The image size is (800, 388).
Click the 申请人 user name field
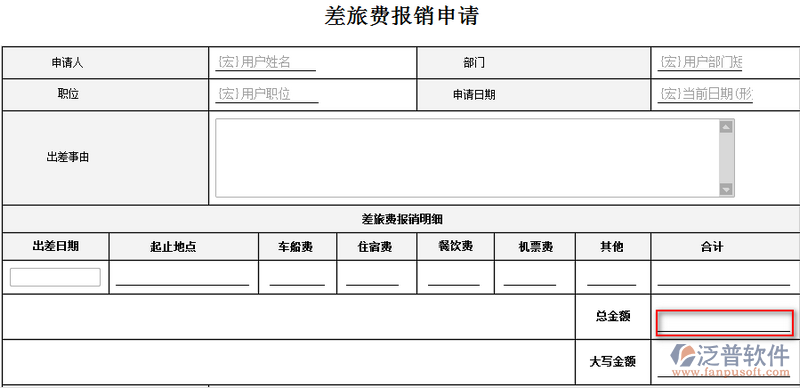(265, 63)
